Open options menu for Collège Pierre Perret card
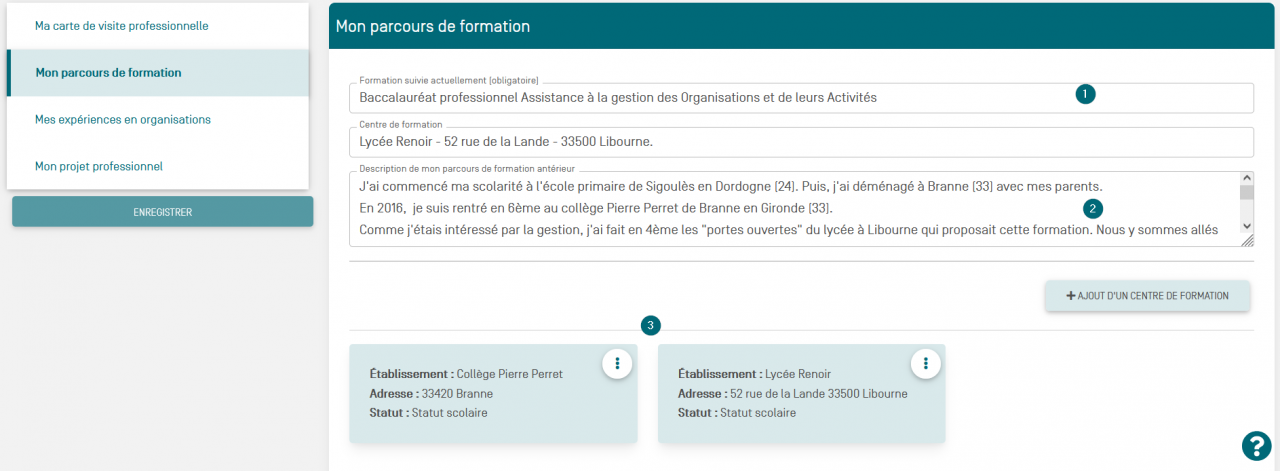The width and height of the screenshot is (1280, 471). pos(617,363)
